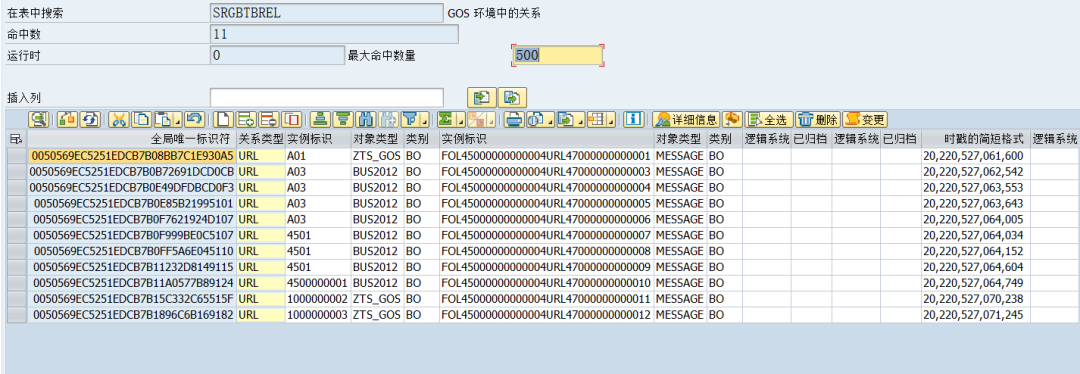The height and width of the screenshot is (374, 1080).
Task: Open the subtotals dropdown arrow
Action: click(x=492, y=121)
